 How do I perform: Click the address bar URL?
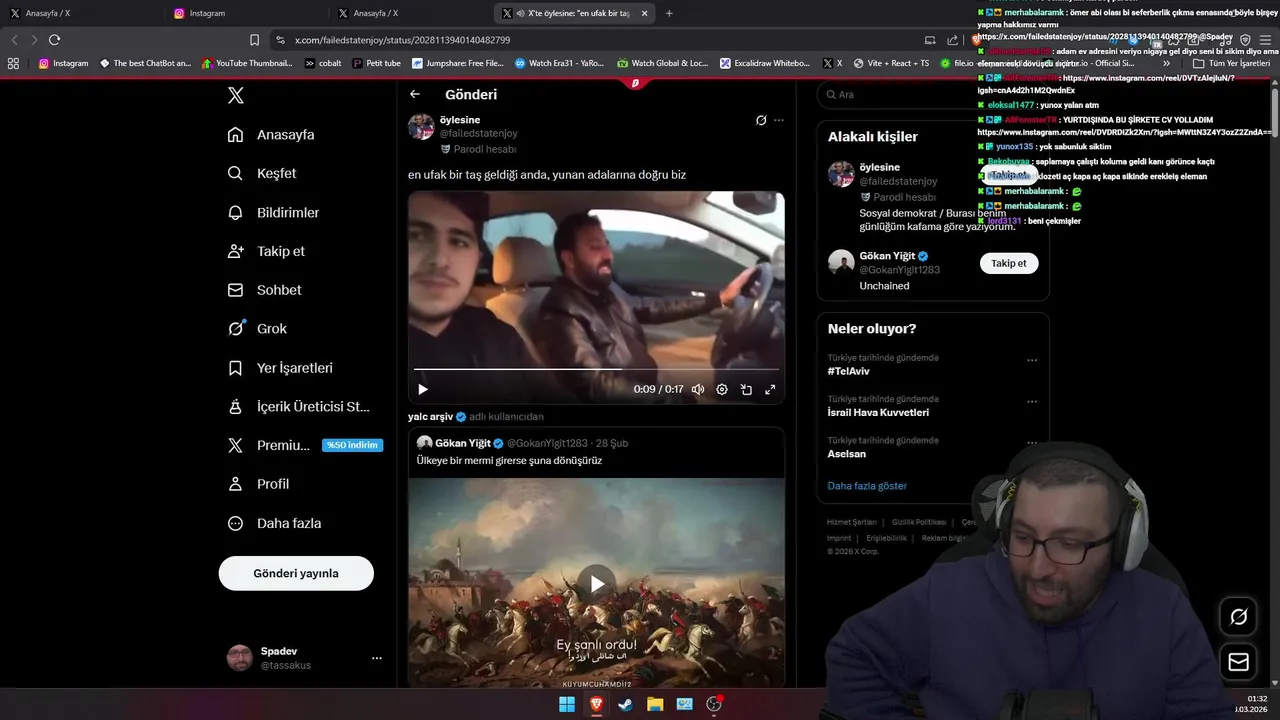coord(403,40)
